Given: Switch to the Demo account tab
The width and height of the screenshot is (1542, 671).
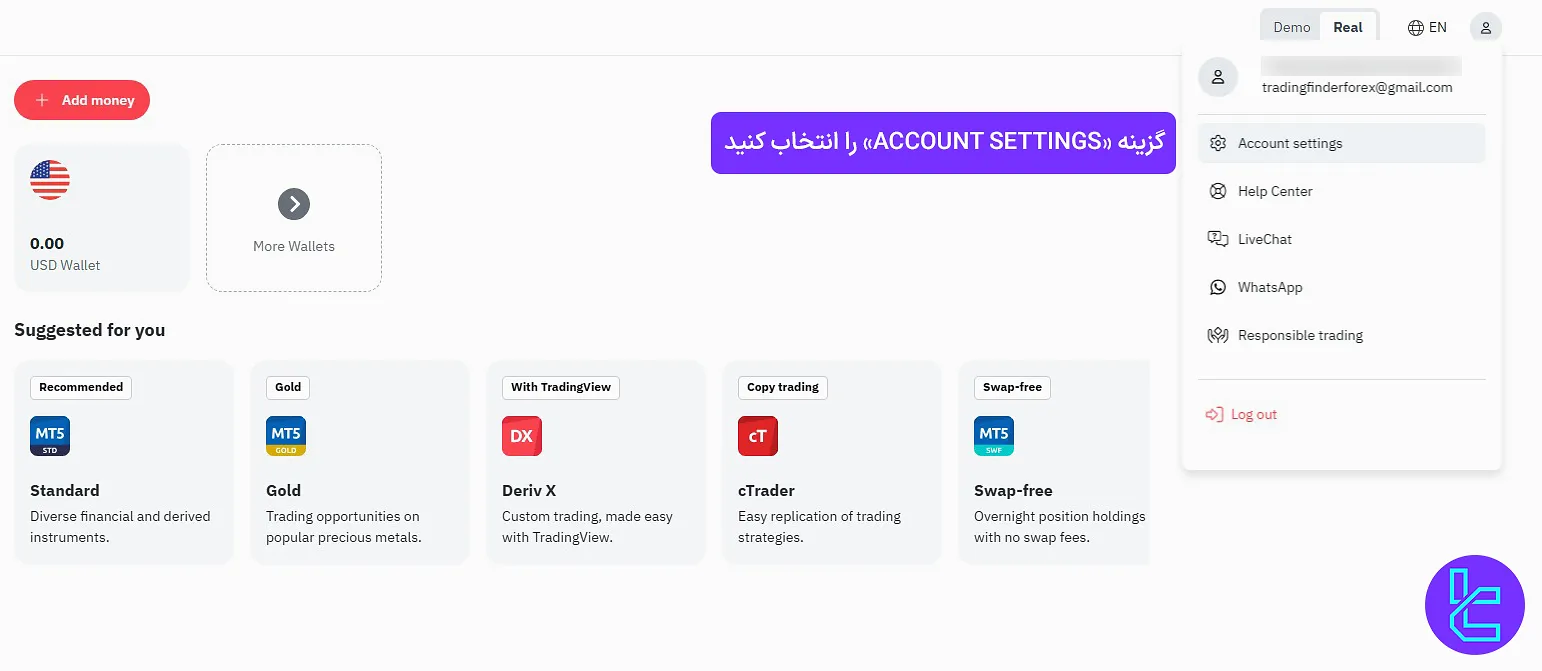Looking at the screenshot, I should (x=1290, y=27).
